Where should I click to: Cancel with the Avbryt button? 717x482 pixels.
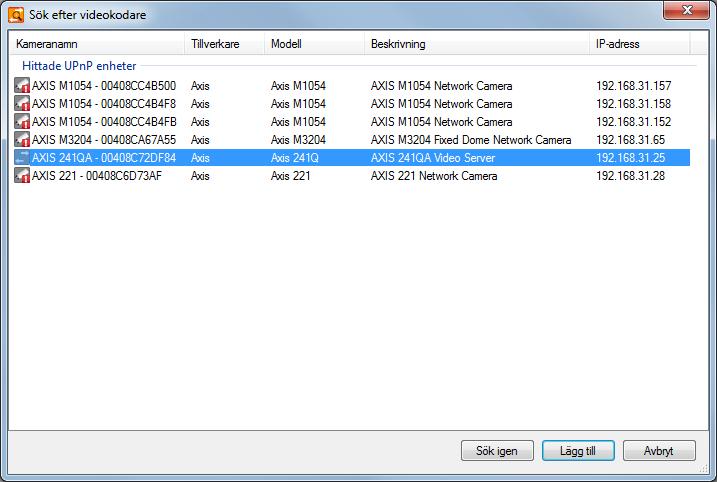[x=659, y=451]
